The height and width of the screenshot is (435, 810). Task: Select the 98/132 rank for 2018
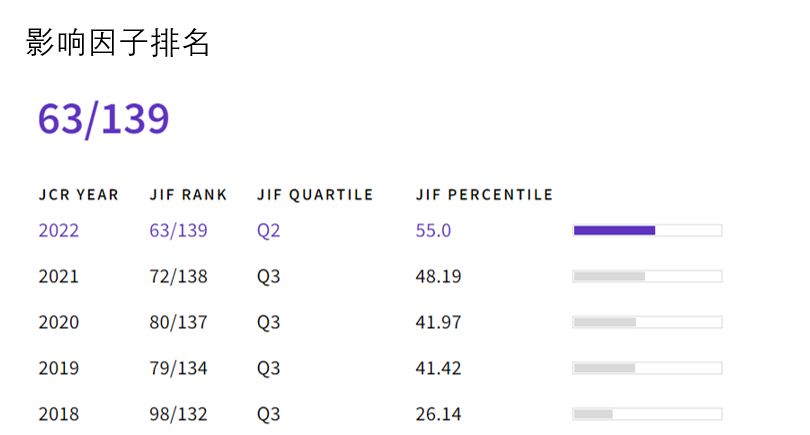tap(178, 414)
